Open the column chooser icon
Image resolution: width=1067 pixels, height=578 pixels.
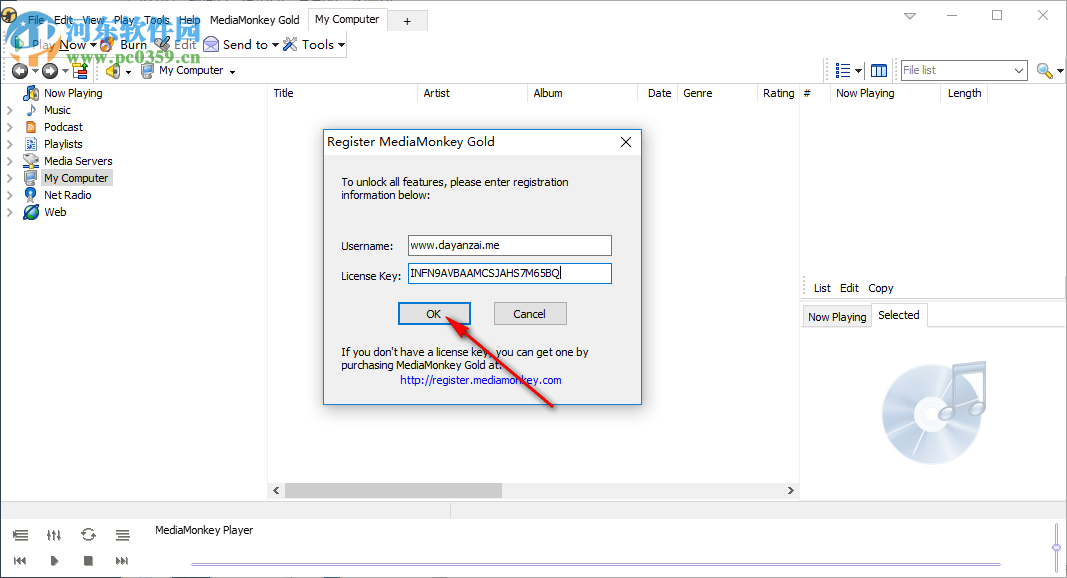[879, 70]
